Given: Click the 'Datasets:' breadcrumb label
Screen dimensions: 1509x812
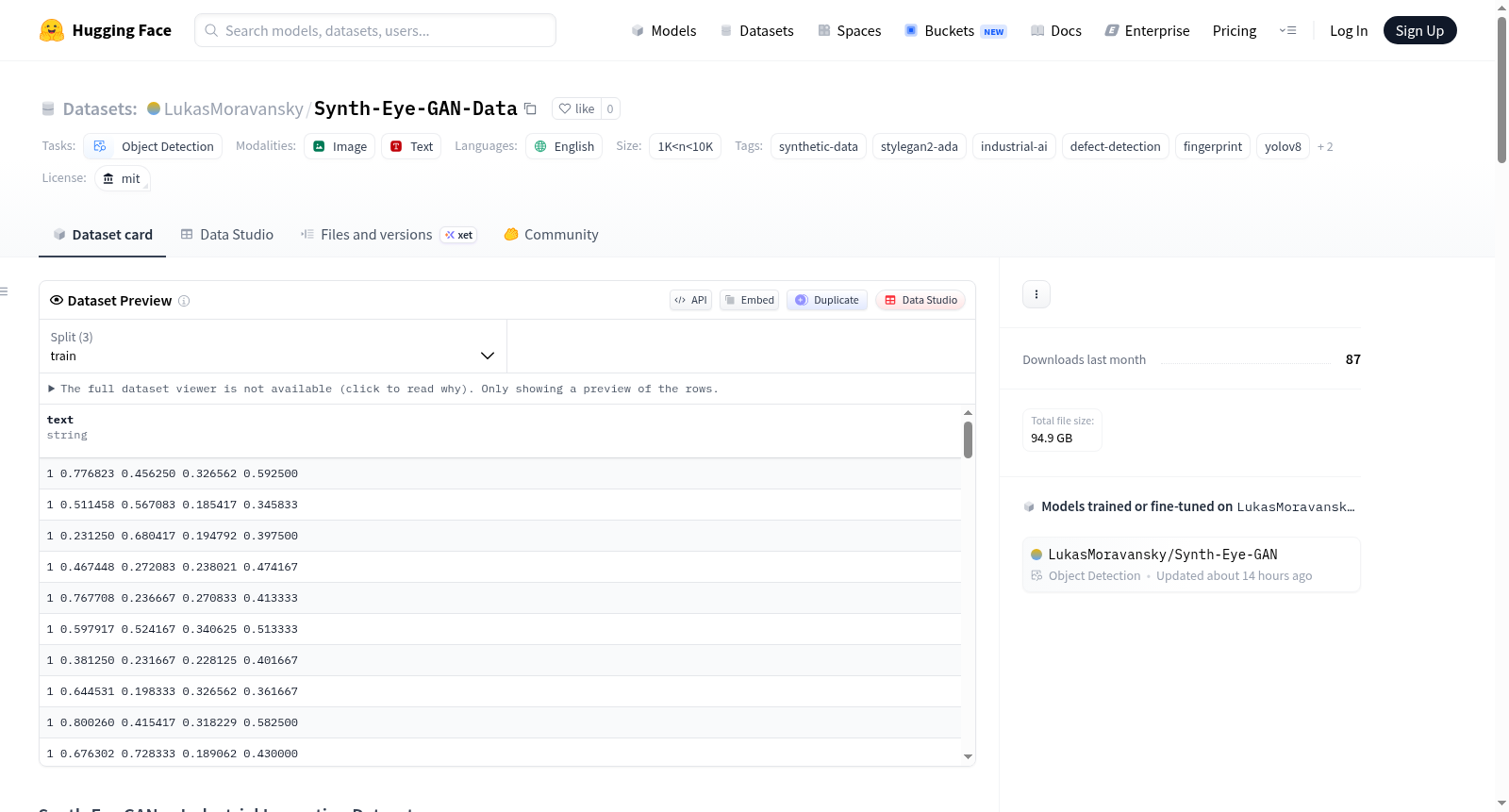Looking at the screenshot, I should 100,109.
